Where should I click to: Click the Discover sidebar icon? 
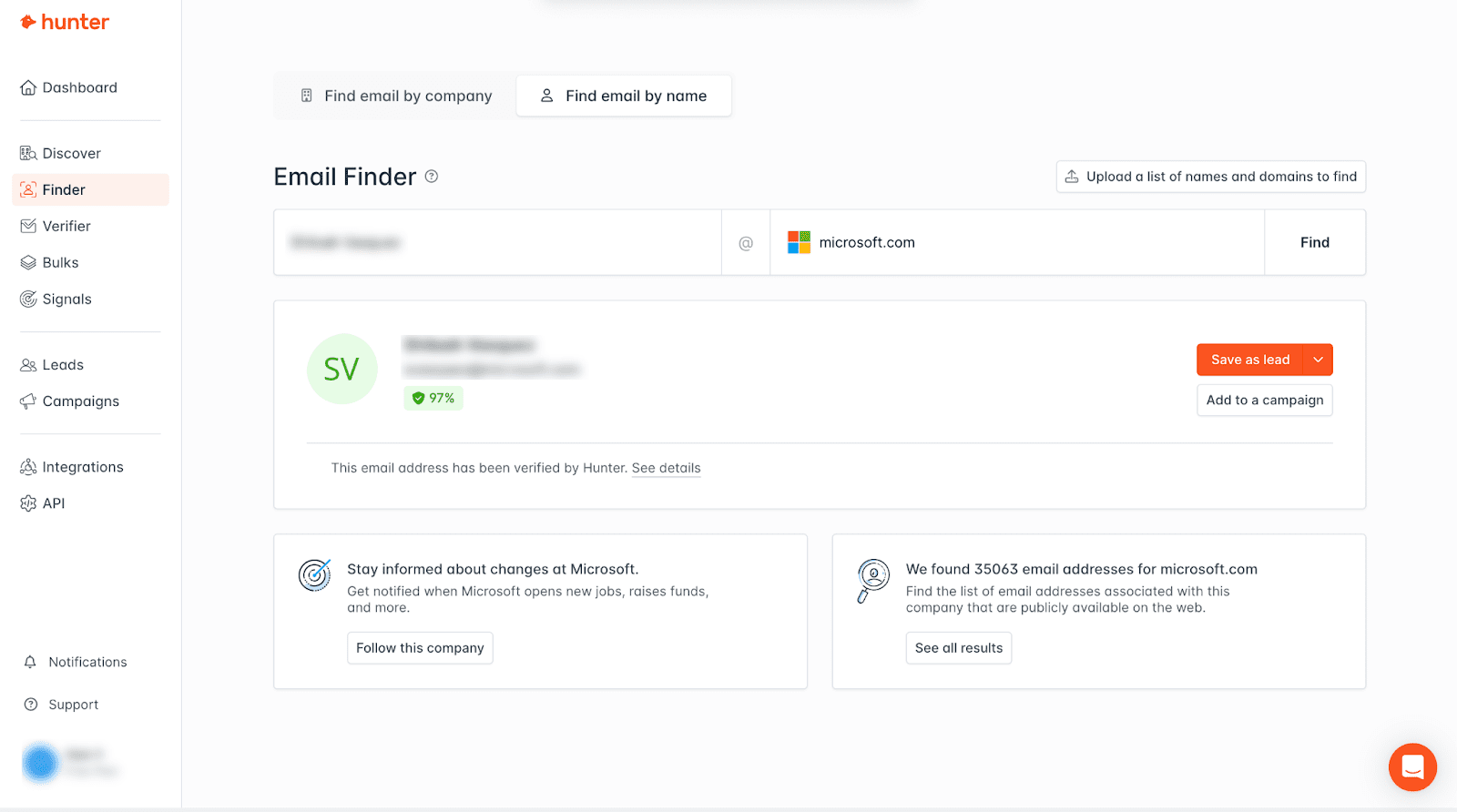tap(28, 154)
